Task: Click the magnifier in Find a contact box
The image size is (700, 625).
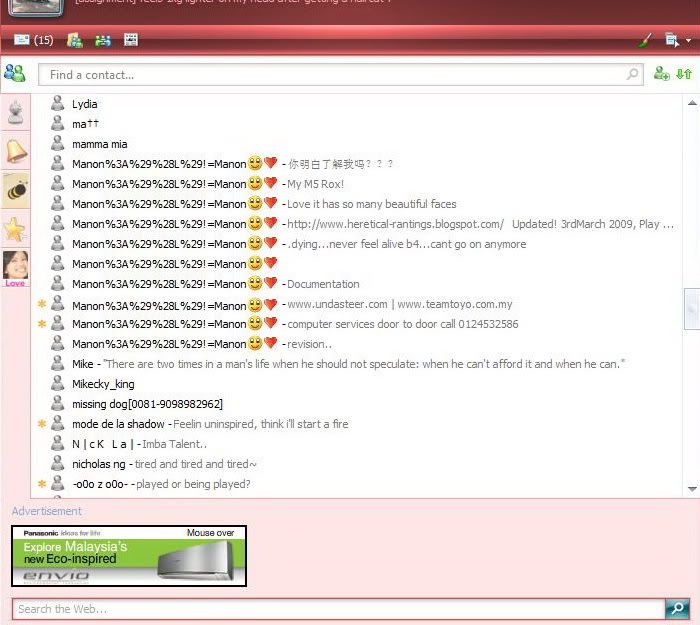Action: [x=632, y=74]
